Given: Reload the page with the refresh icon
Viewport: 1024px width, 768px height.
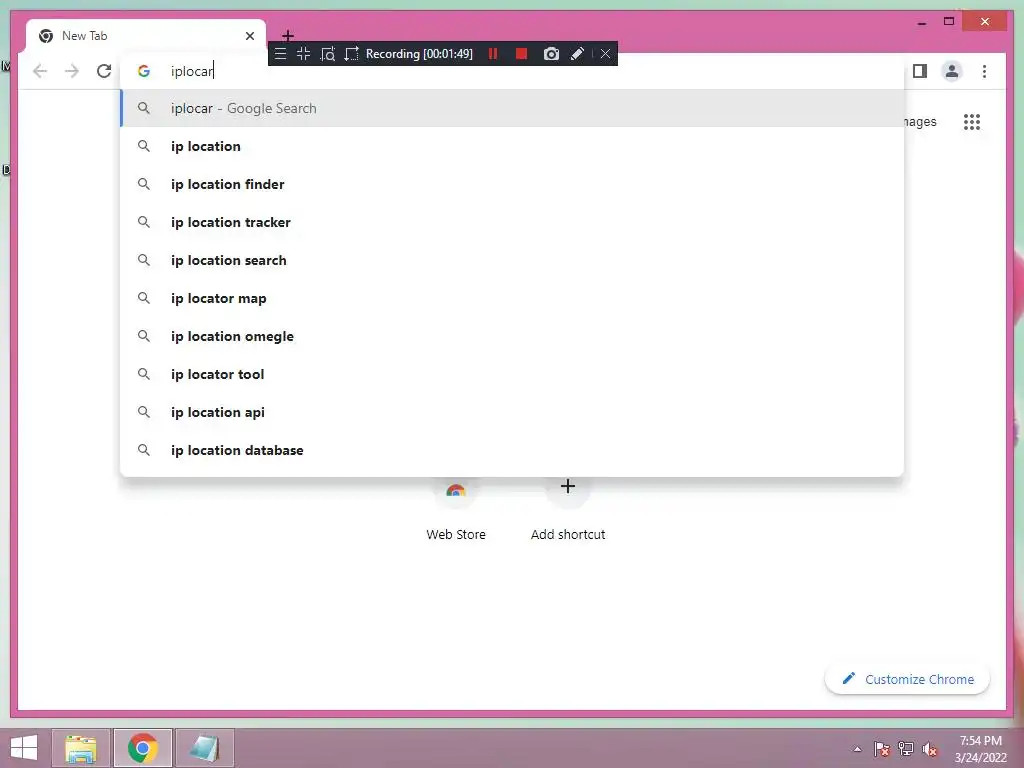Looking at the screenshot, I should pos(104,71).
